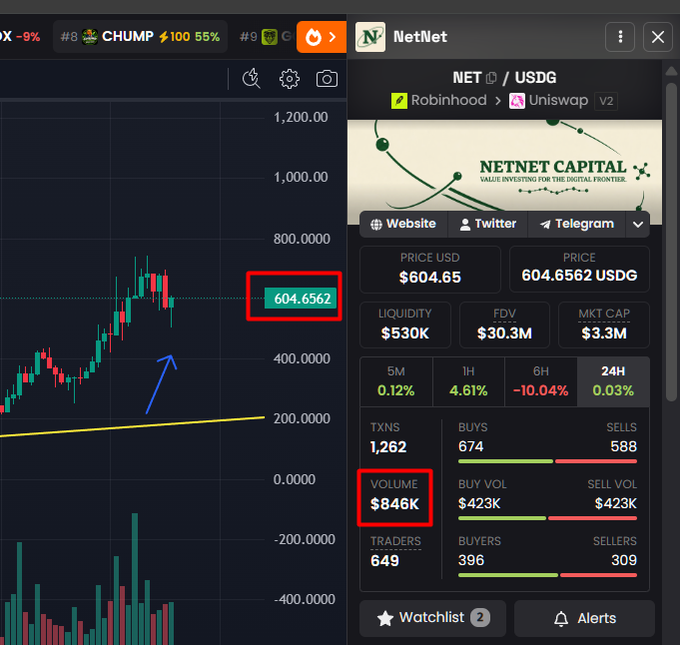
Task: Click the PRICE 604.6562 USDG box
Action: tap(579, 269)
